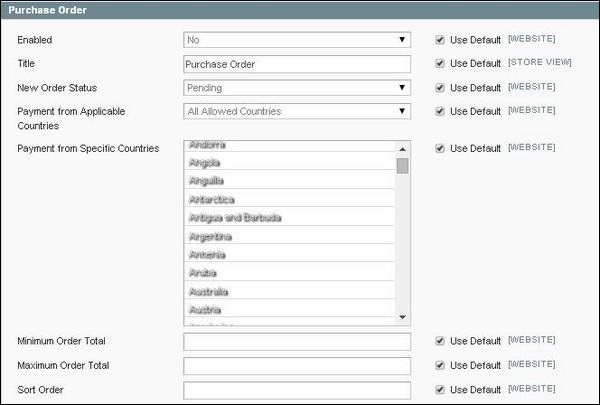The height and width of the screenshot is (405, 600).
Task: Click the Sort Order input field
Action: (297, 390)
